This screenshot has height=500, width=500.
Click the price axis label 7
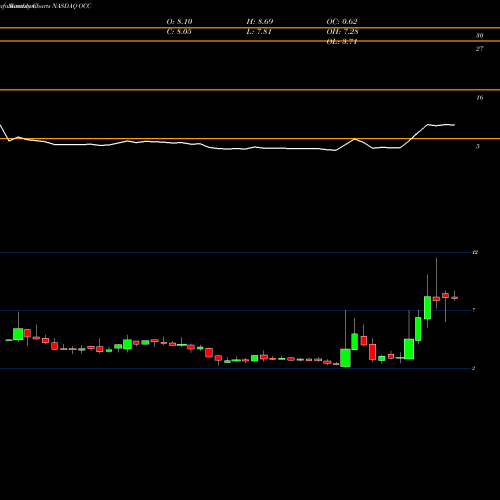point(474,310)
